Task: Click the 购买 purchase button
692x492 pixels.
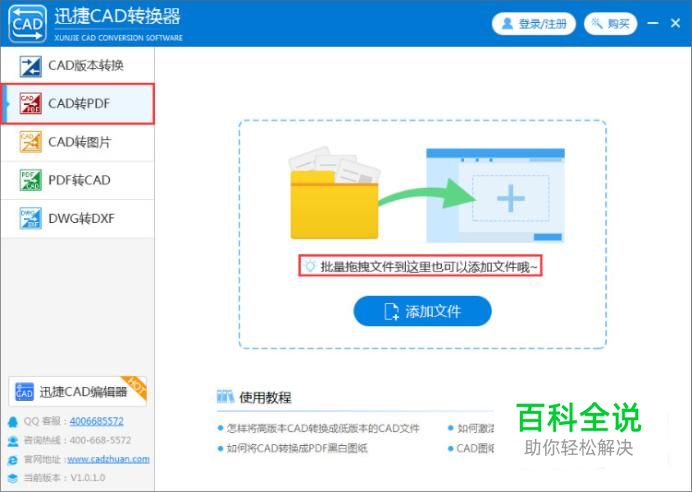Action: point(610,24)
